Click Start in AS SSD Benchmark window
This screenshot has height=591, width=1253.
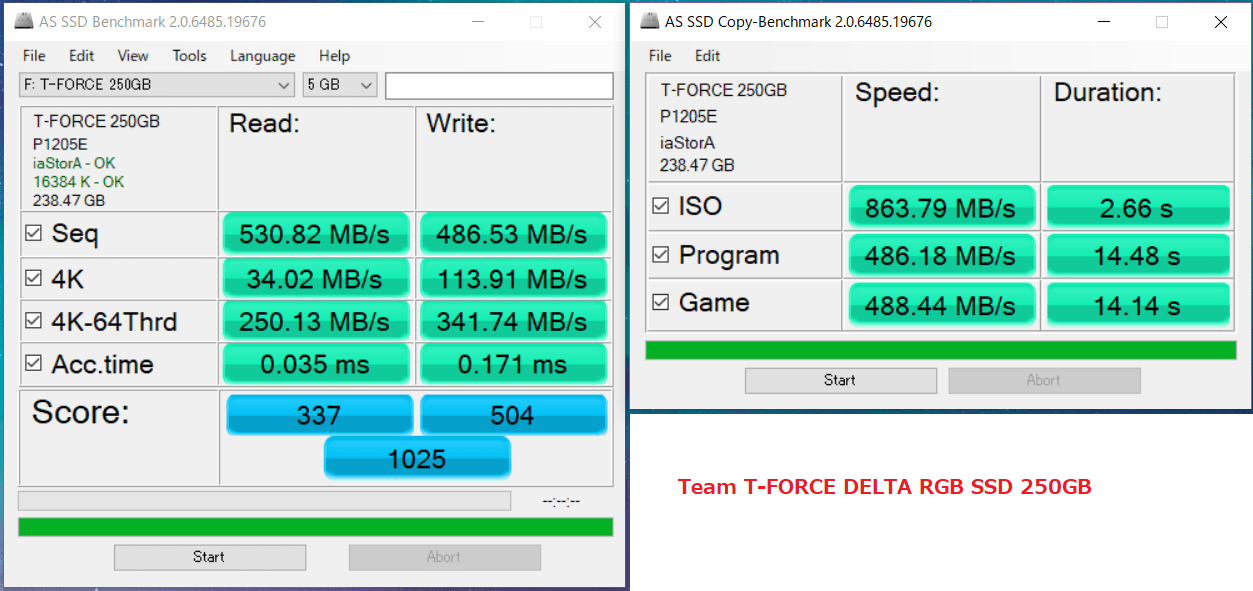coord(210,557)
